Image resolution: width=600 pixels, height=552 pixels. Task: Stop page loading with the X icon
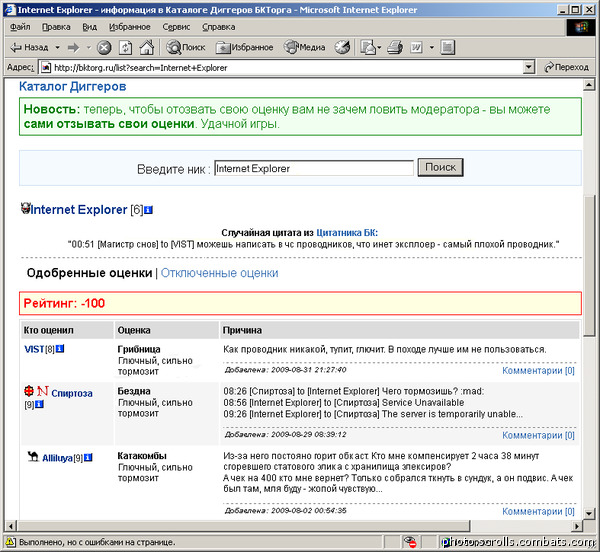pos(104,47)
